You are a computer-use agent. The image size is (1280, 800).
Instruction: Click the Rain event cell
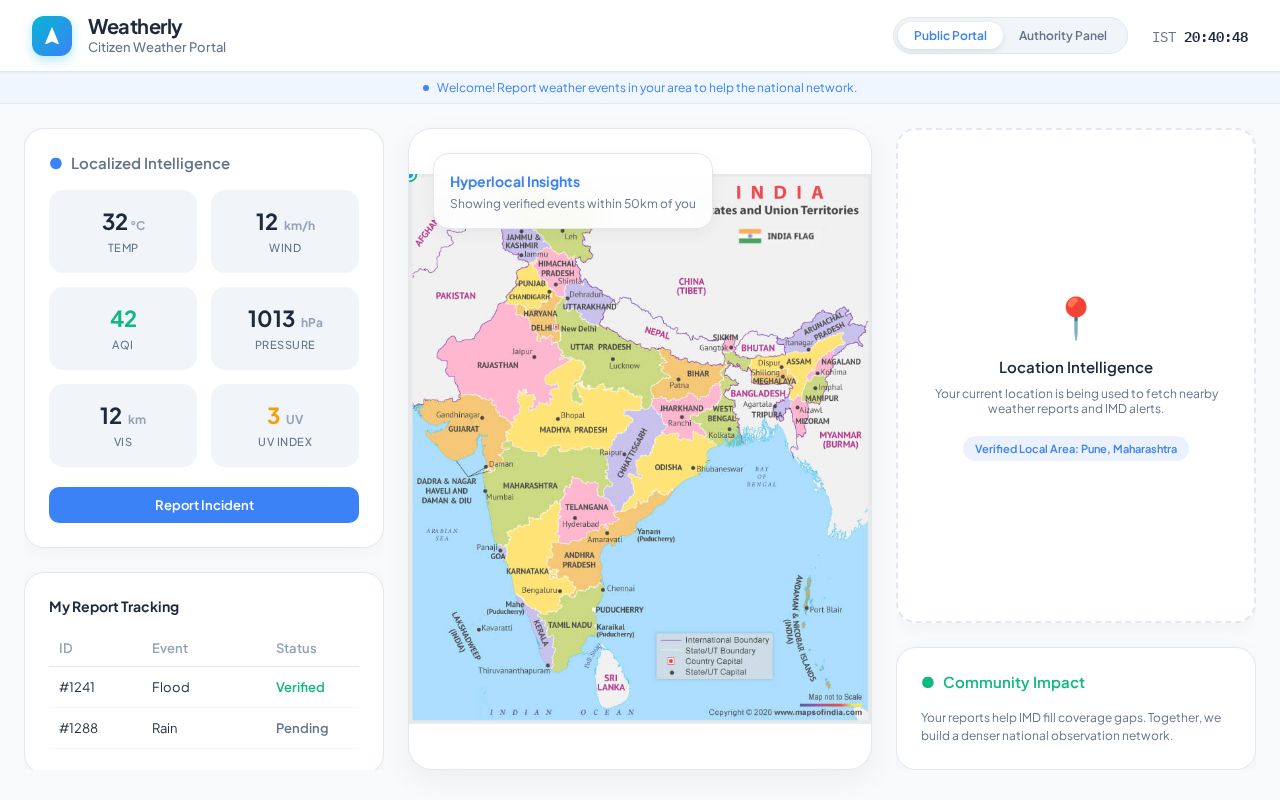coord(165,728)
